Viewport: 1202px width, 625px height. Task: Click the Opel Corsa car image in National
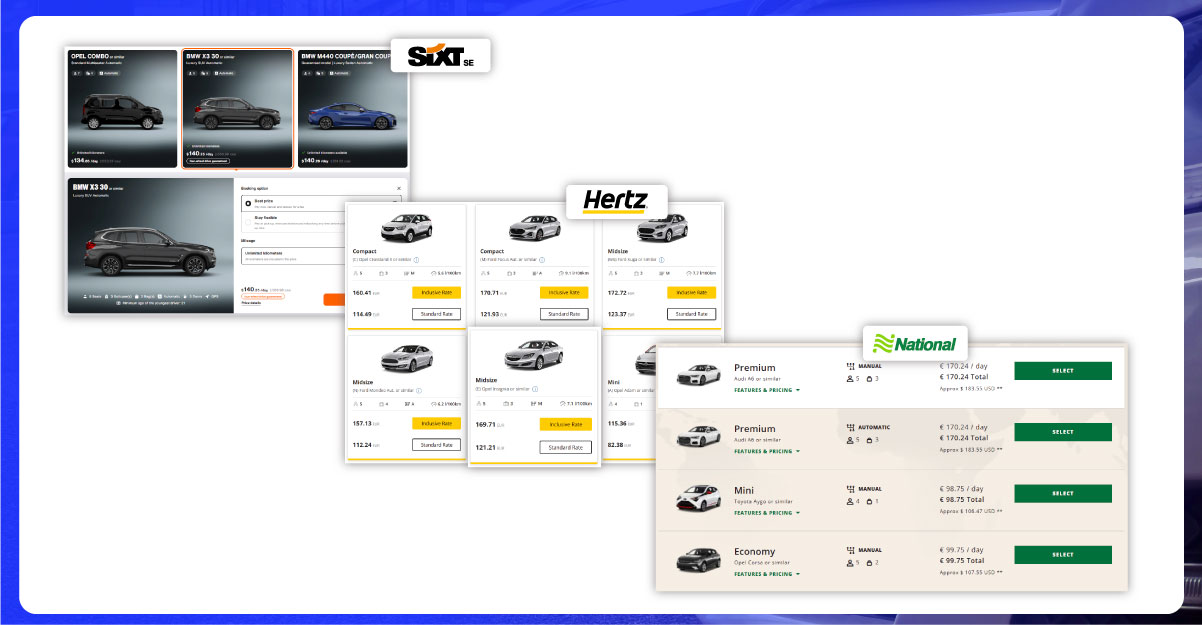coord(698,559)
